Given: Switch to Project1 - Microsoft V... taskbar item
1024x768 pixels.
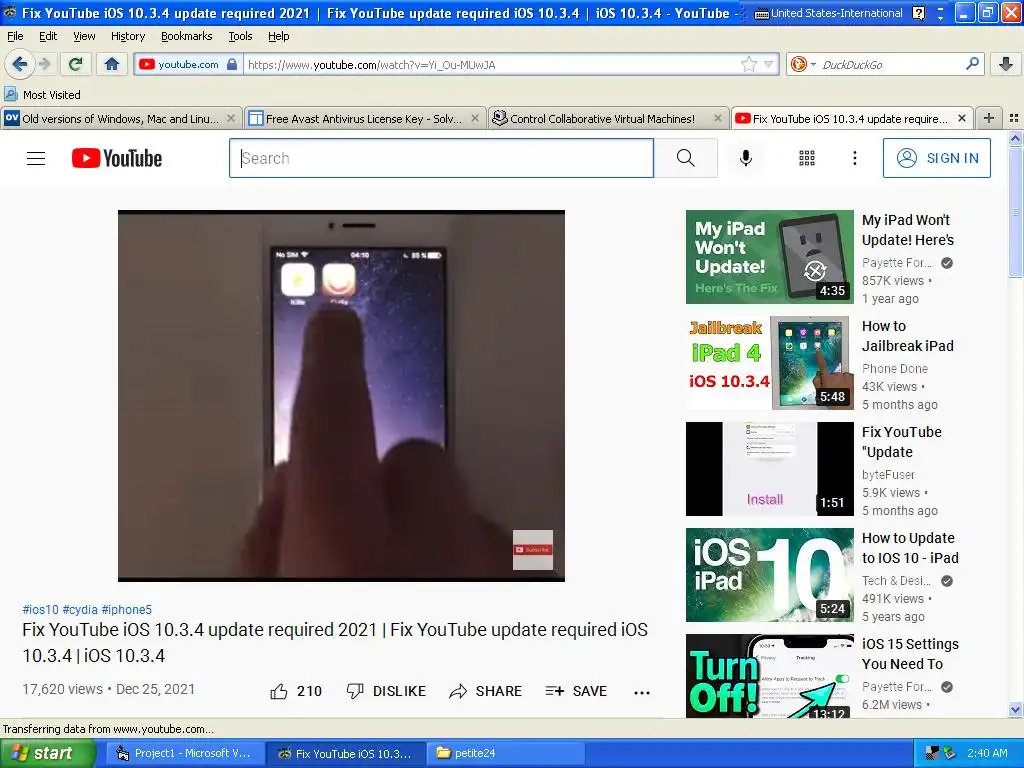Looking at the screenshot, I should [185, 753].
